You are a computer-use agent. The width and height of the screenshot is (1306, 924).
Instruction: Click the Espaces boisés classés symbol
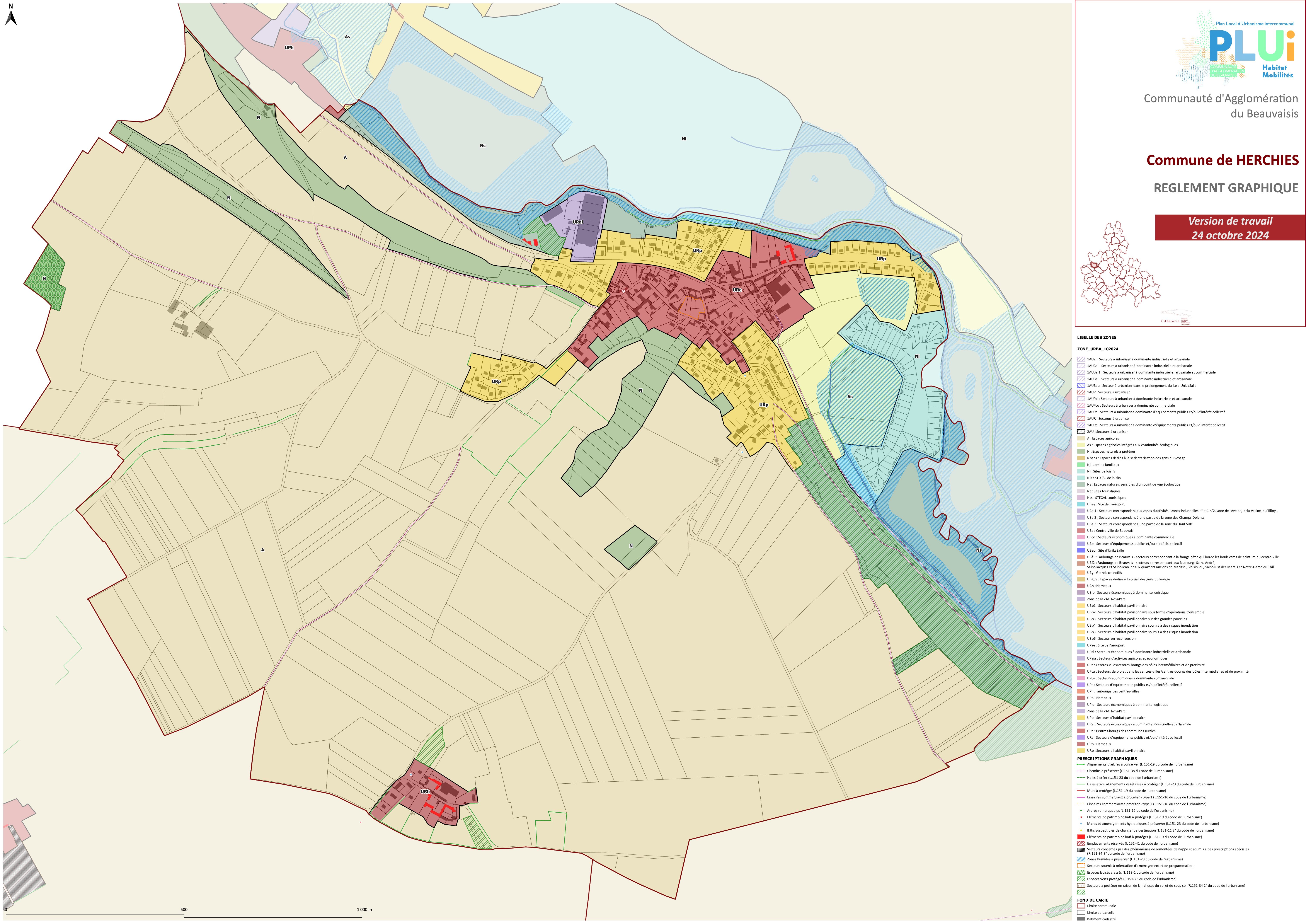pos(1081,872)
